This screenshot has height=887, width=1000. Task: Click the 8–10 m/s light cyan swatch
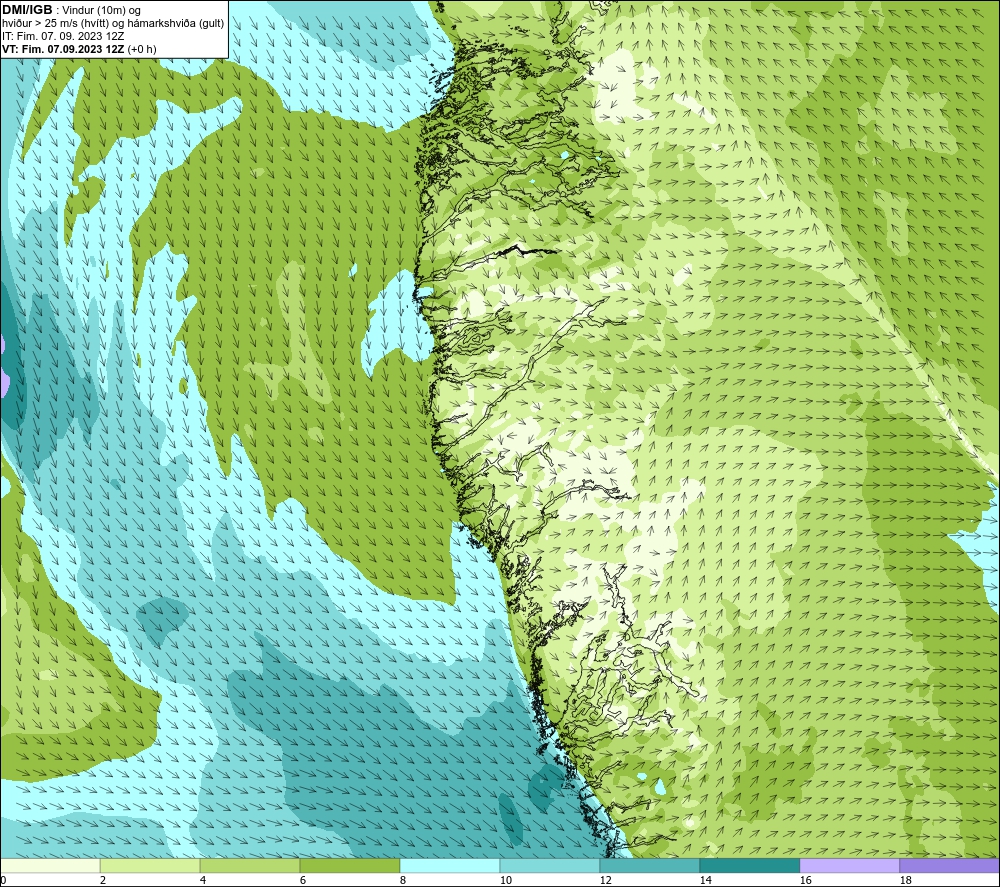(x=450, y=865)
